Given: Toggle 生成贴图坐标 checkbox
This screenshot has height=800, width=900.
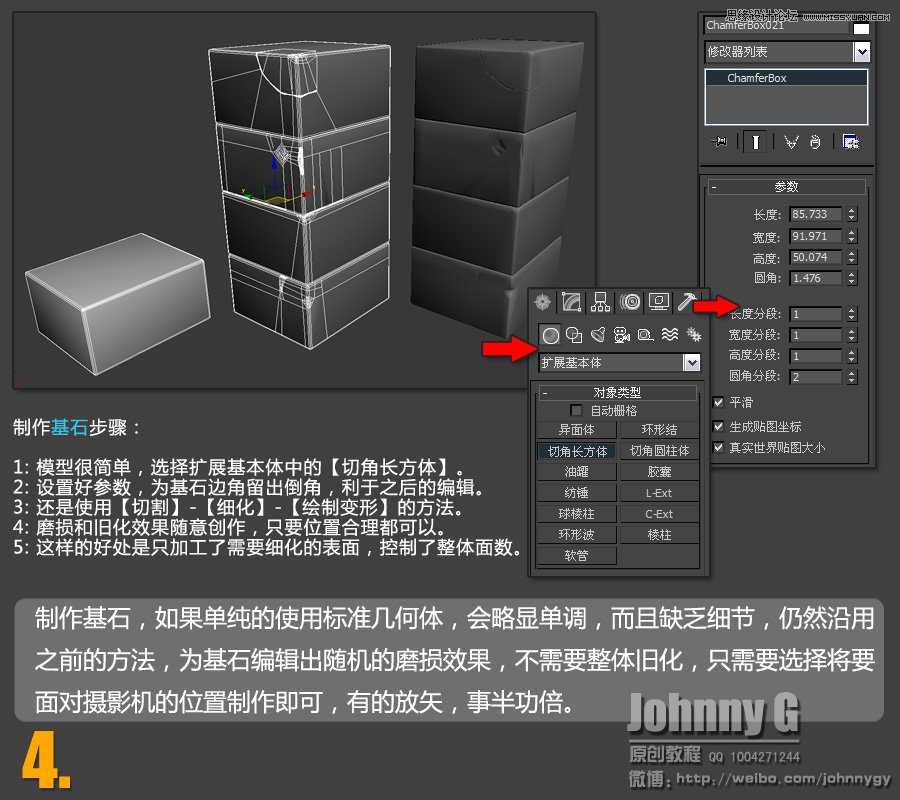Looking at the screenshot, I should [x=718, y=426].
